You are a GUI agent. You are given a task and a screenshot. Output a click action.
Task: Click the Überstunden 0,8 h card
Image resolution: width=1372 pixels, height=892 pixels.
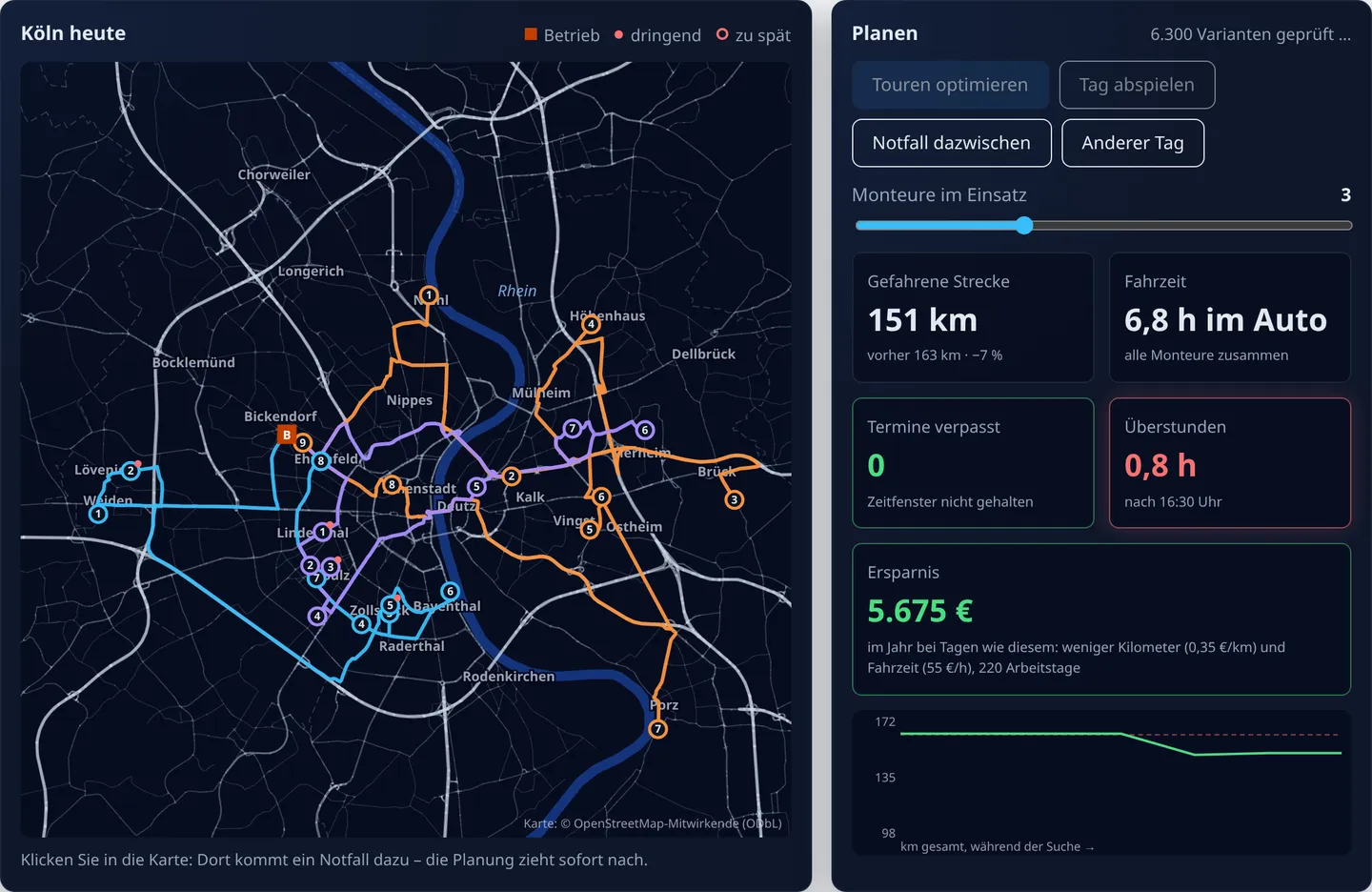click(x=1230, y=463)
